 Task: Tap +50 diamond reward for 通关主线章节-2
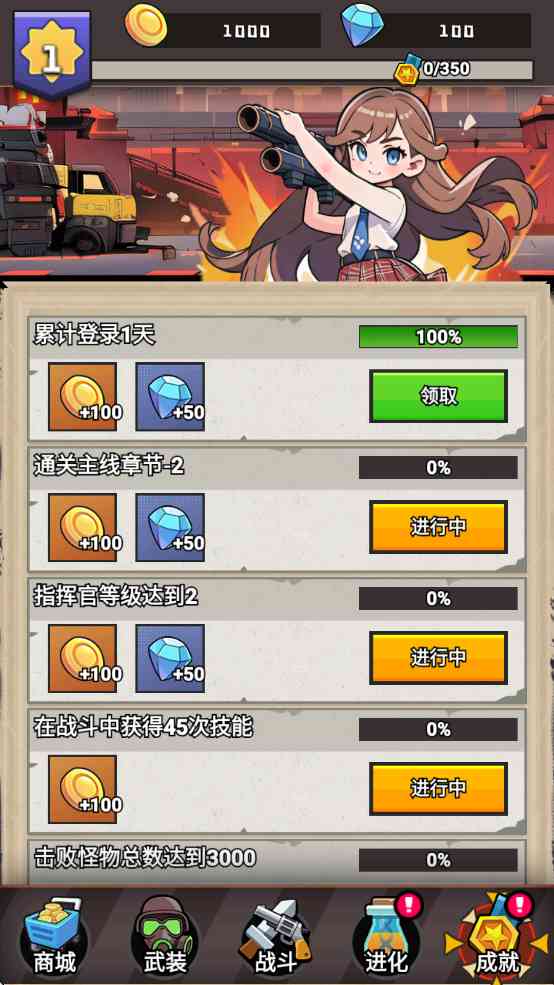170,527
